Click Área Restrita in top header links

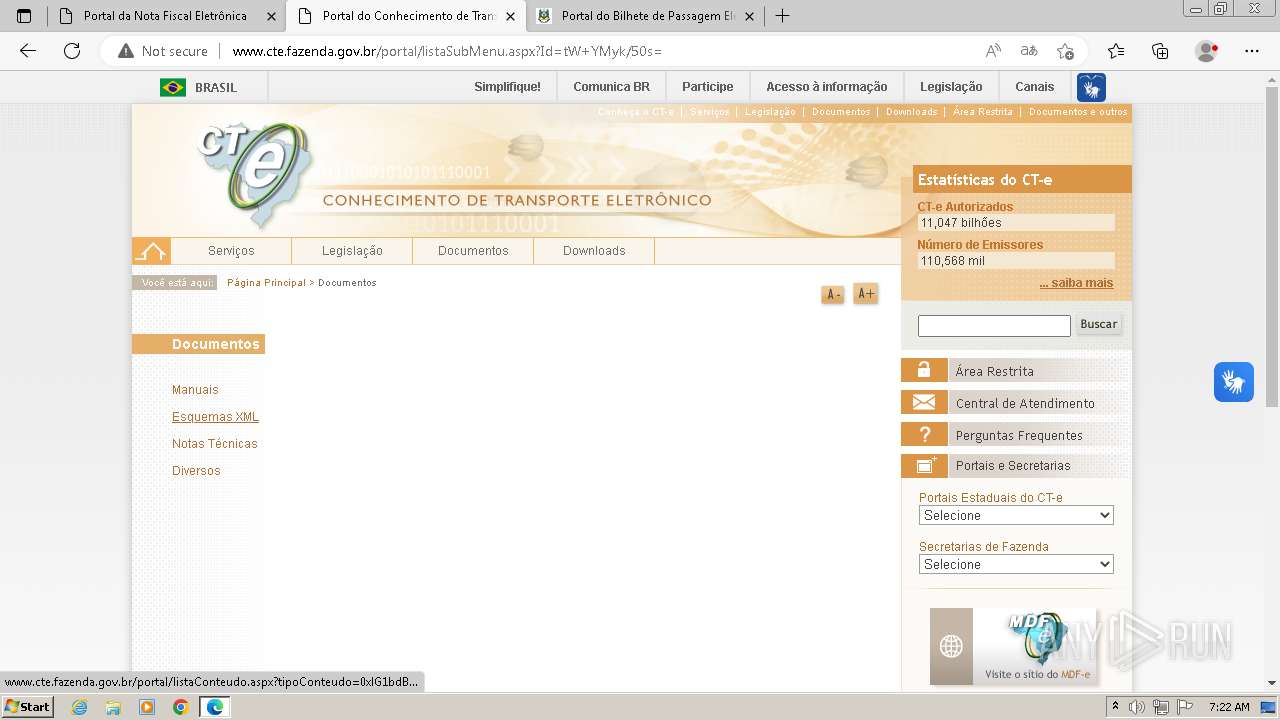tap(982, 112)
